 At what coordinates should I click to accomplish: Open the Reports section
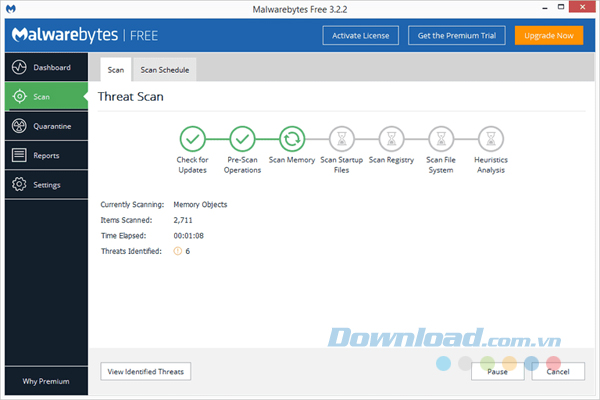46,155
